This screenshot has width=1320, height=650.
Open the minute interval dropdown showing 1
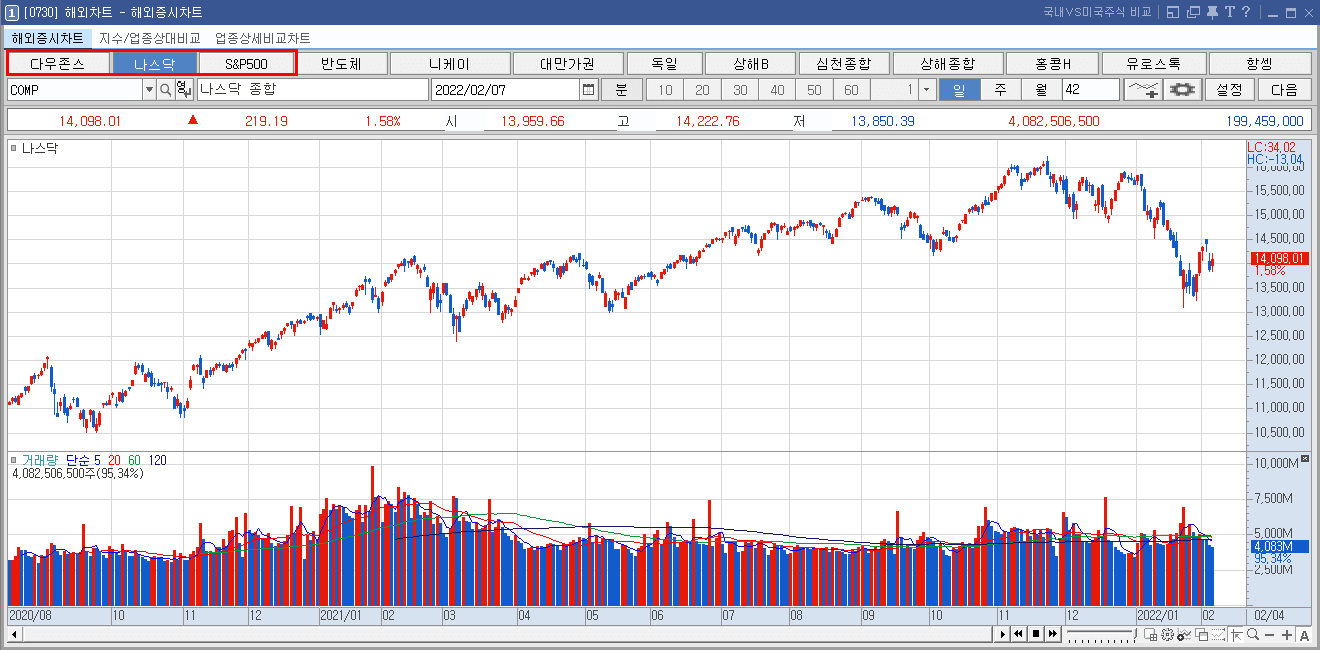[928, 90]
